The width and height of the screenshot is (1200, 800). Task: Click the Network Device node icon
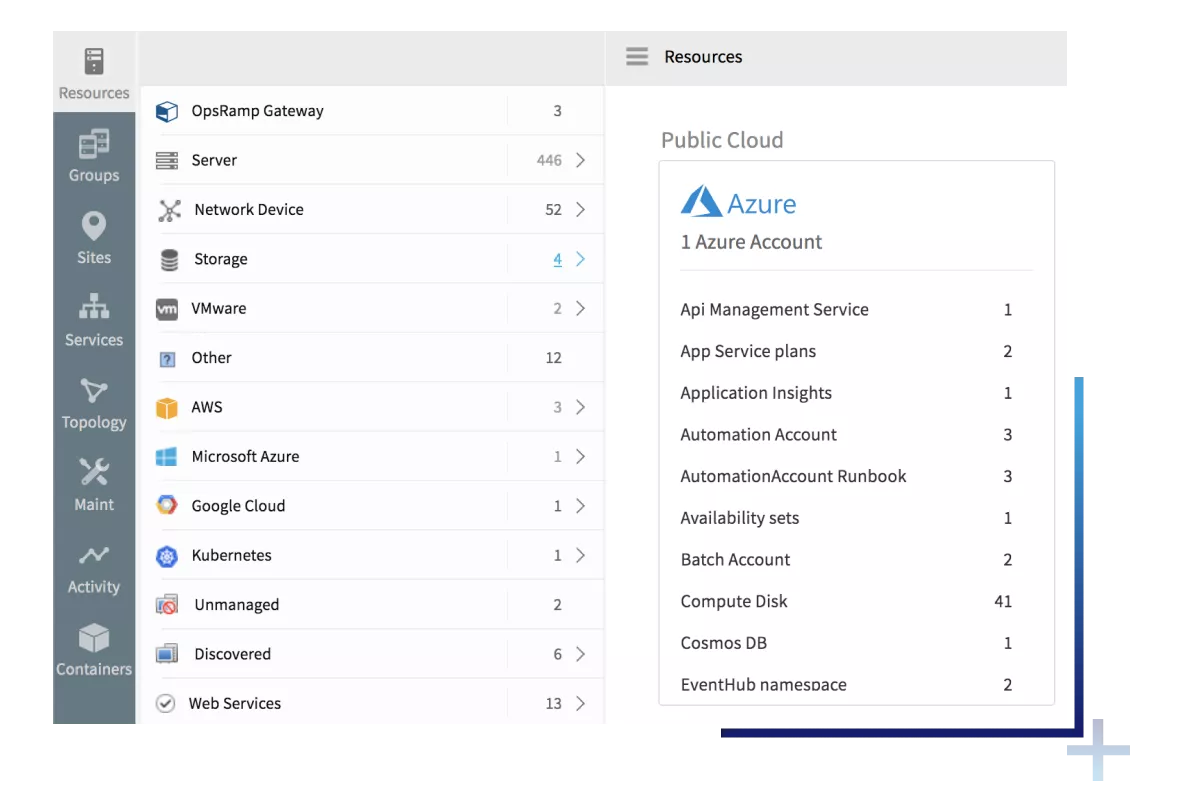(x=170, y=210)
